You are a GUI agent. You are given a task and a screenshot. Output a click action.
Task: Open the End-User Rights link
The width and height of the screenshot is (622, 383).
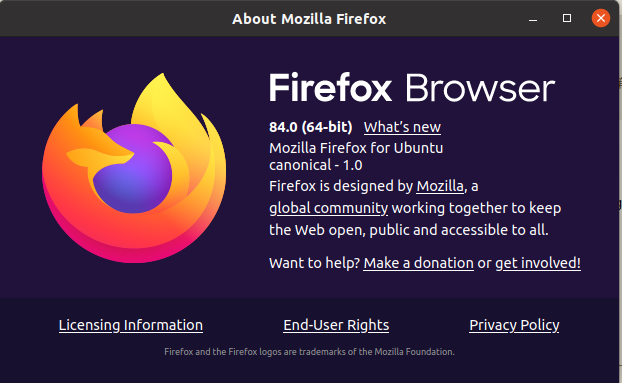(336, 325)
